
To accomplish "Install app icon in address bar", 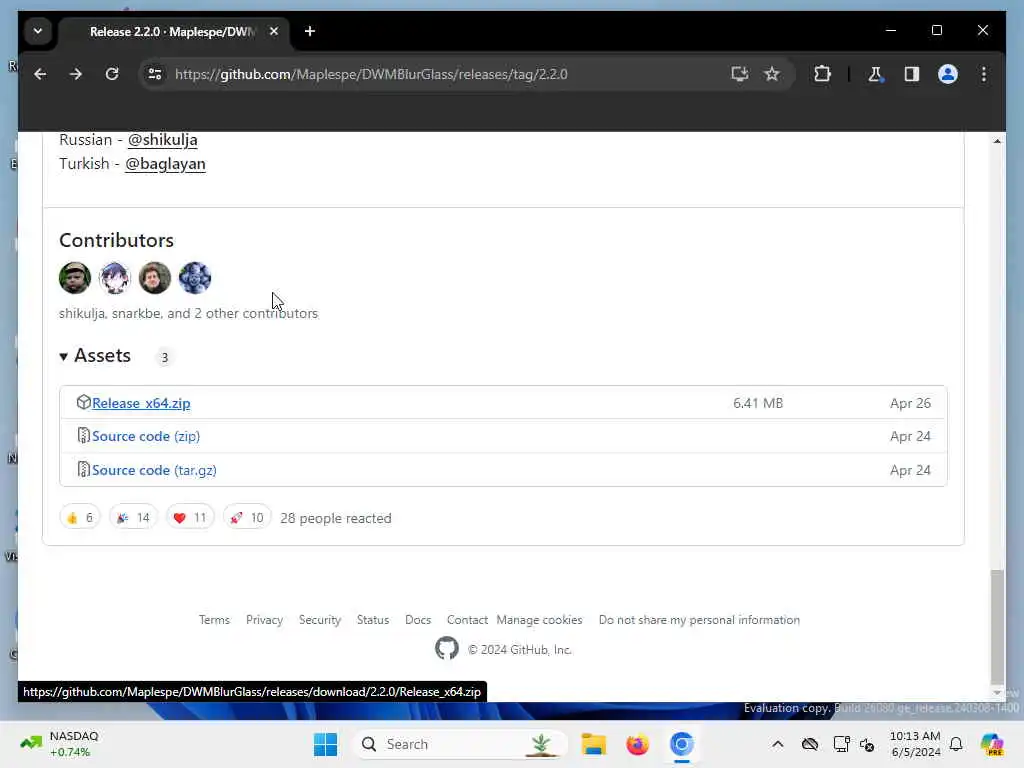I will [x=739, y=74].
